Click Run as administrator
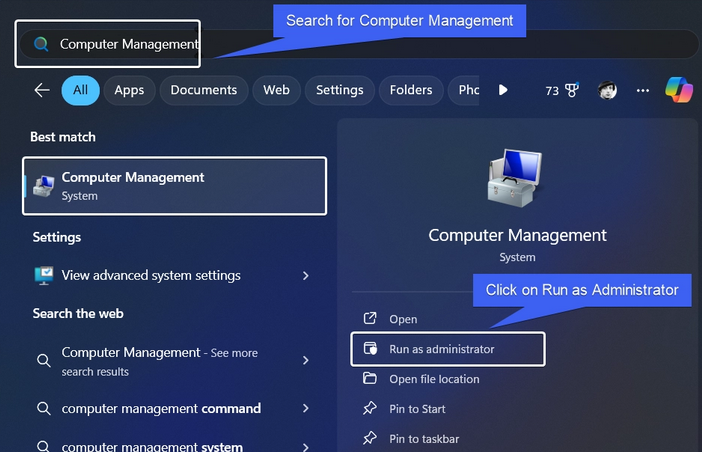This screenshot has width=702, height=452. point(448,349)
